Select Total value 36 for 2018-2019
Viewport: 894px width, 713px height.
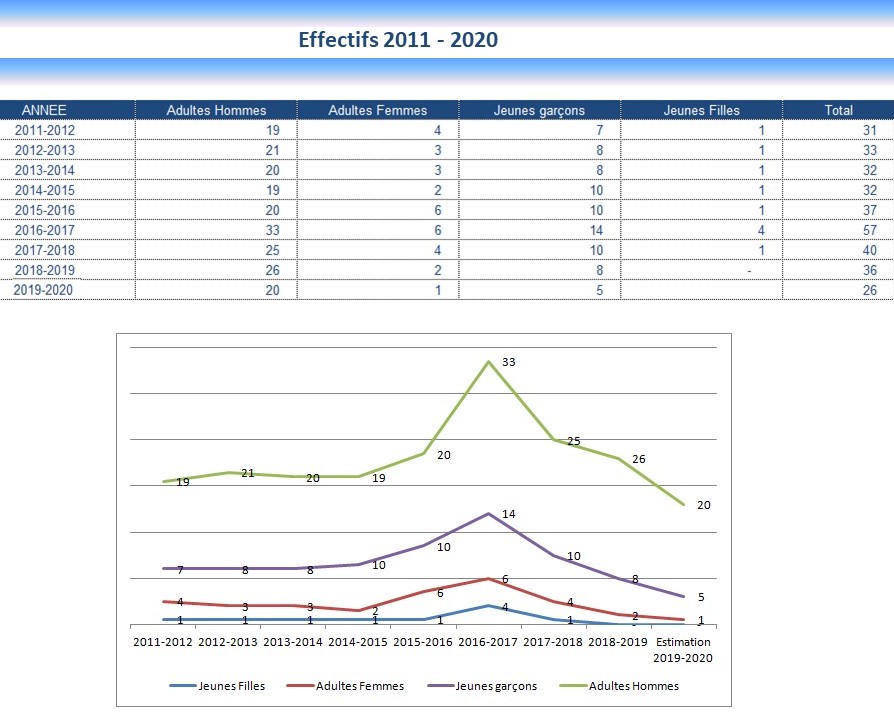869,270
